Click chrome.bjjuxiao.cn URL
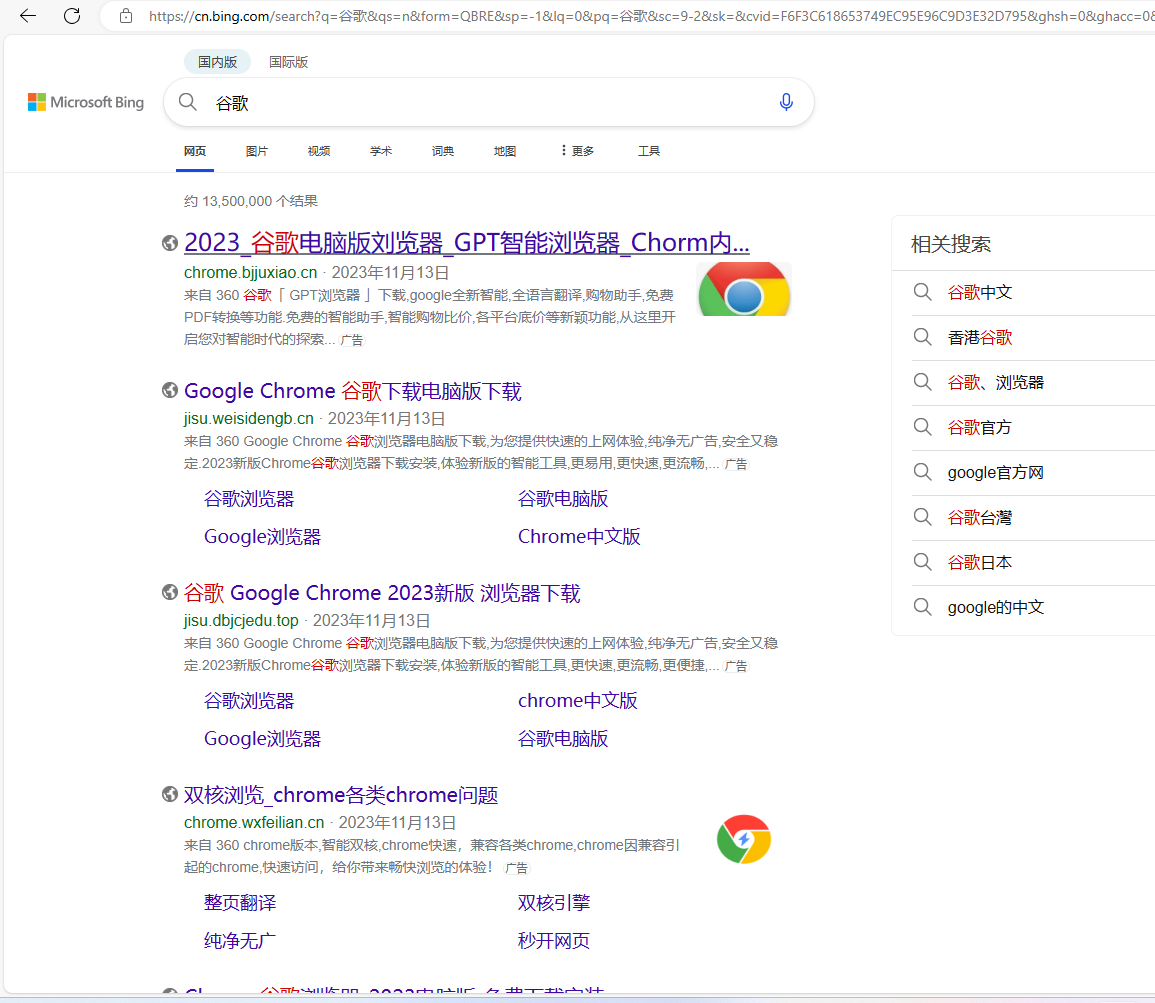The image size is (1155, 1003). 250,272
